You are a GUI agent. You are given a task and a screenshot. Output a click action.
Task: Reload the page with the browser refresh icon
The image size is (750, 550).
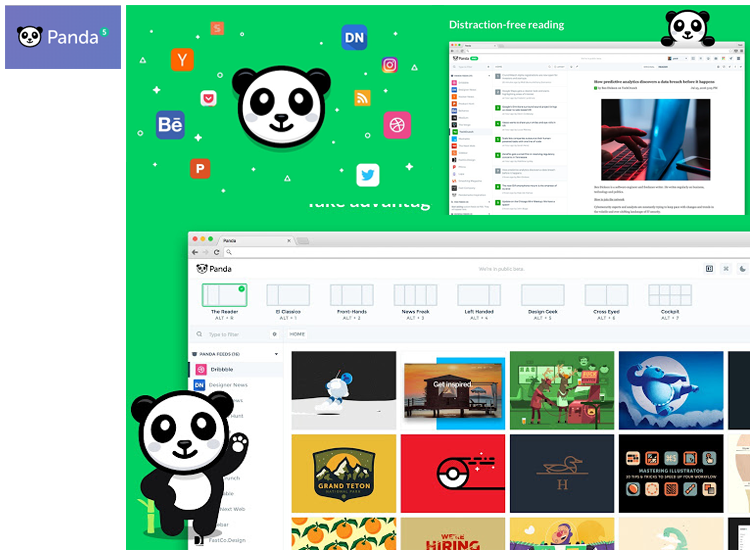point(217,252)
